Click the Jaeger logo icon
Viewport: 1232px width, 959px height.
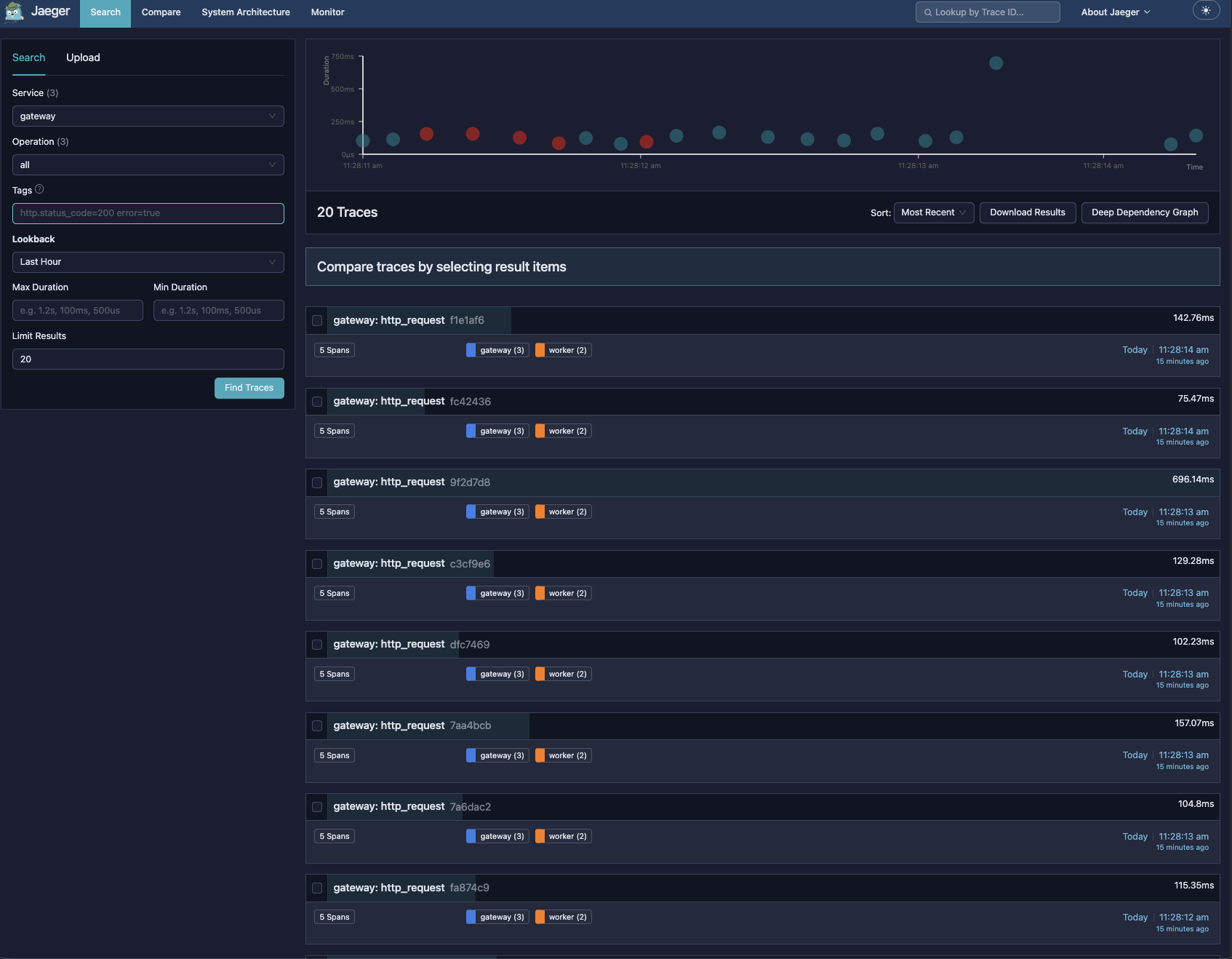pos(15,12)
